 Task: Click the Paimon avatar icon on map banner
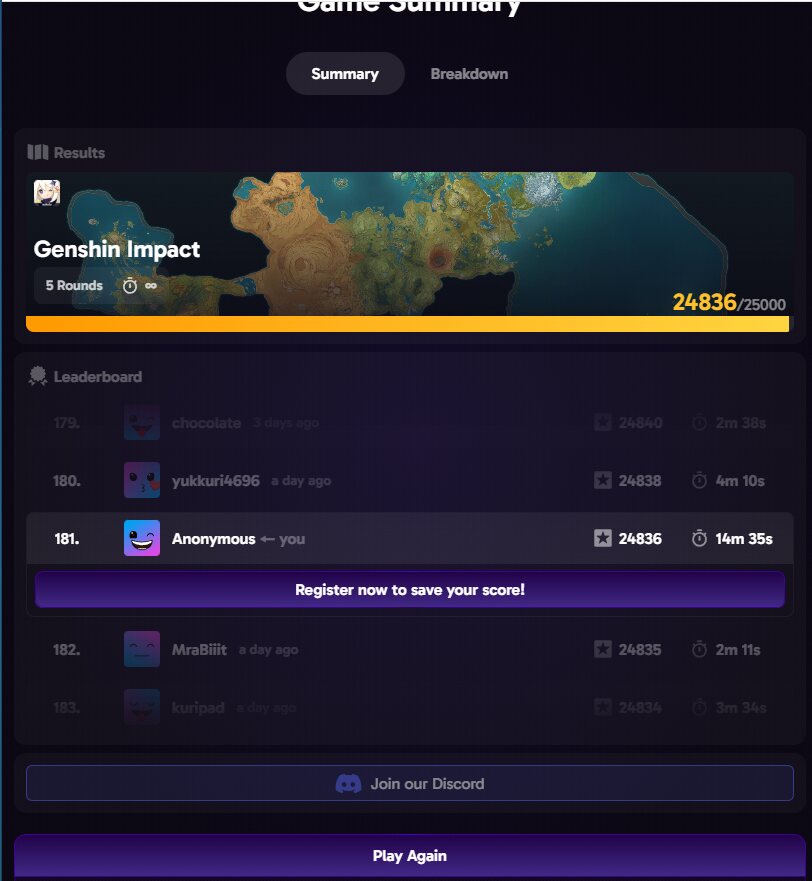pos(47,192)
